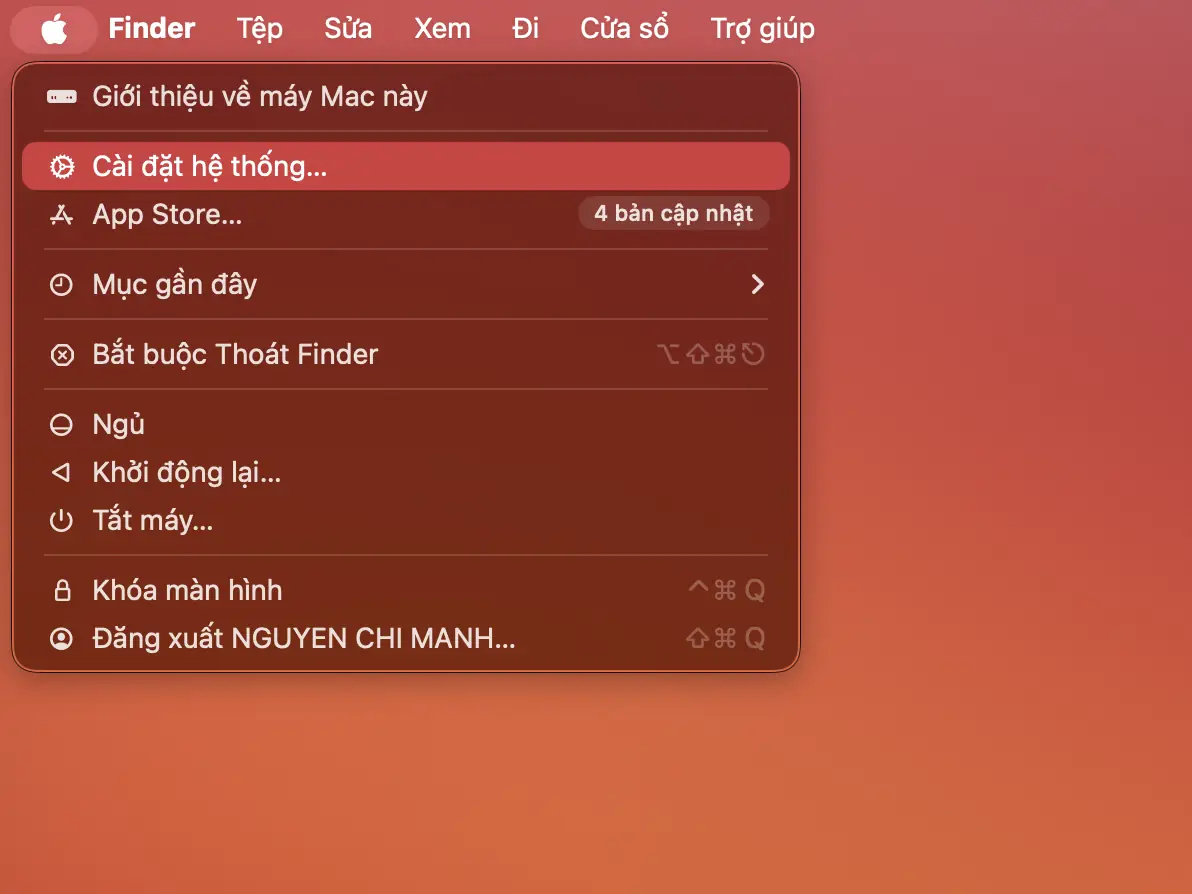Viewport: 1192px width, 894px height.
Task: Click the Log Out shortcut hint ⇧⌘Q
Action: (x=726, y=639)
